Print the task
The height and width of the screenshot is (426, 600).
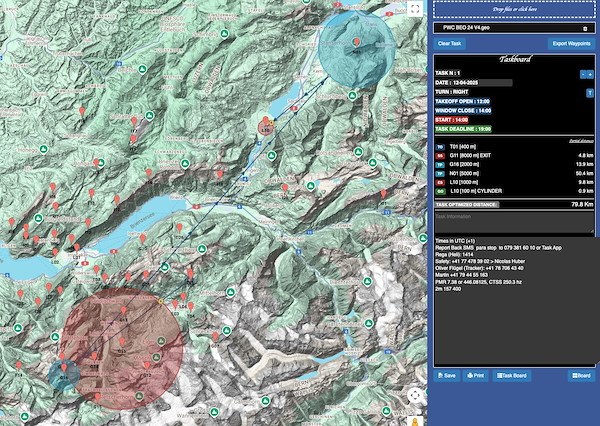click(x=475, y=376)
